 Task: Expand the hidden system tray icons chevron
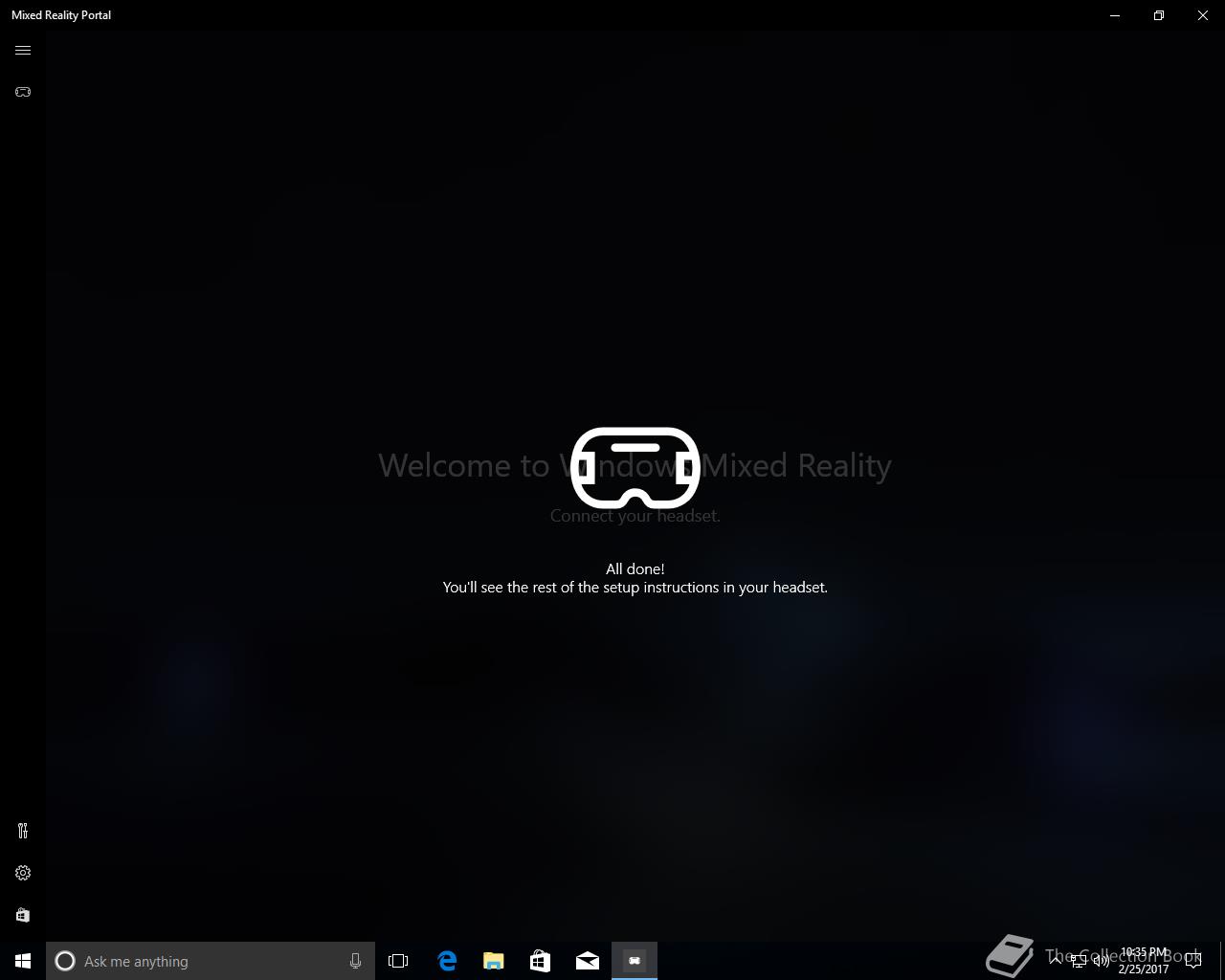pyautogui.click(x=1056, y=961)
